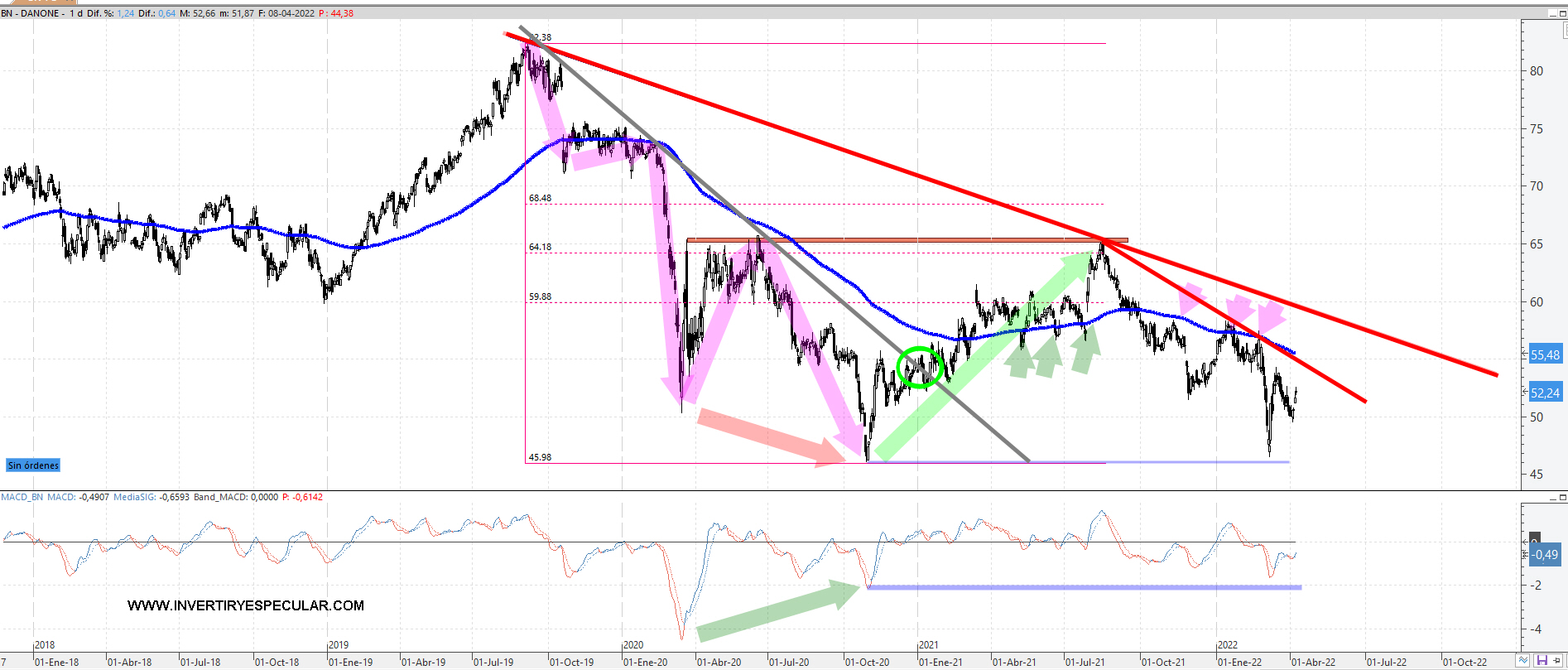Click the 'Sin órdenes' label
This screenshot has height=670, width=1568.
33,465
